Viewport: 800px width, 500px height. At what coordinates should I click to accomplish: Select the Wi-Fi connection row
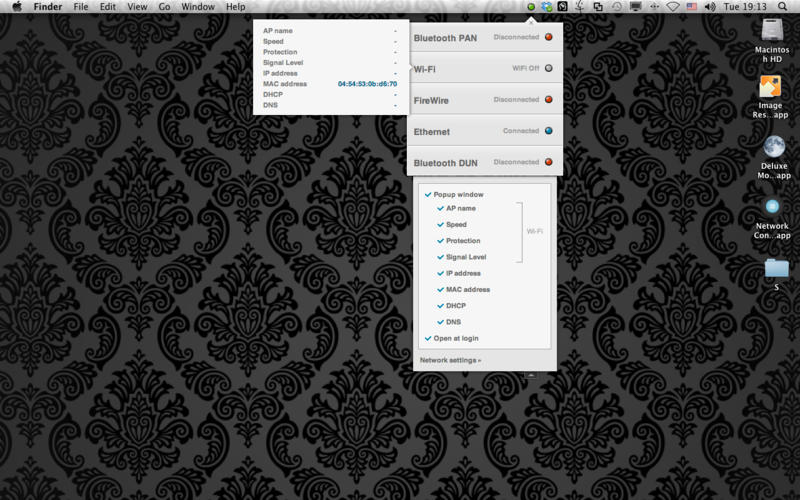[485, 68]
